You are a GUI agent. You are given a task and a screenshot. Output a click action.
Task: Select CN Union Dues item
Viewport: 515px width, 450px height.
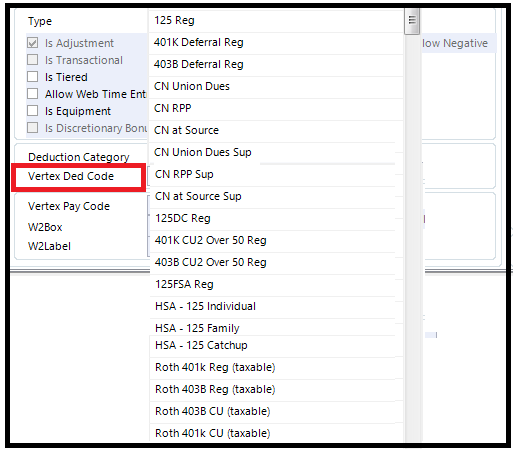tap(276, 87)
